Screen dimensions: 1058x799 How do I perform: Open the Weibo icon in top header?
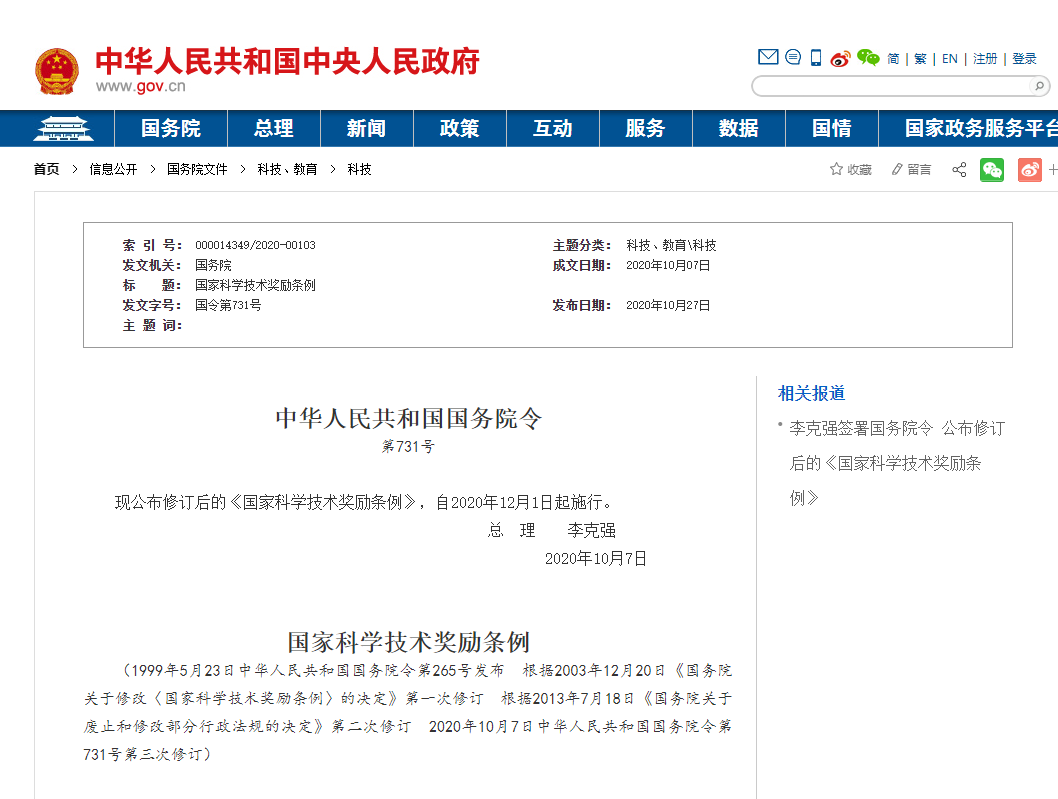pyautogui.click(x=840, y=58)
